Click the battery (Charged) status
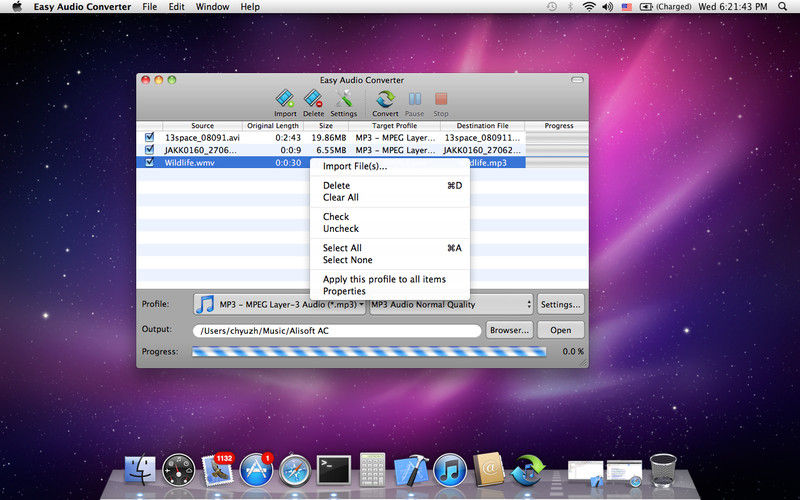The width and height of the screenshot is (800, 500). pos(666,7)
